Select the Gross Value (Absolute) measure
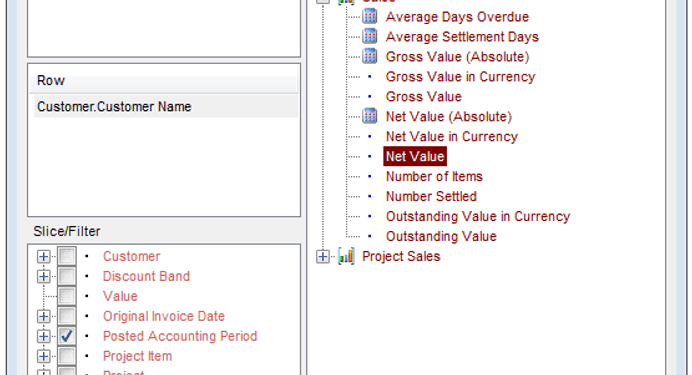 coord(457,56)
